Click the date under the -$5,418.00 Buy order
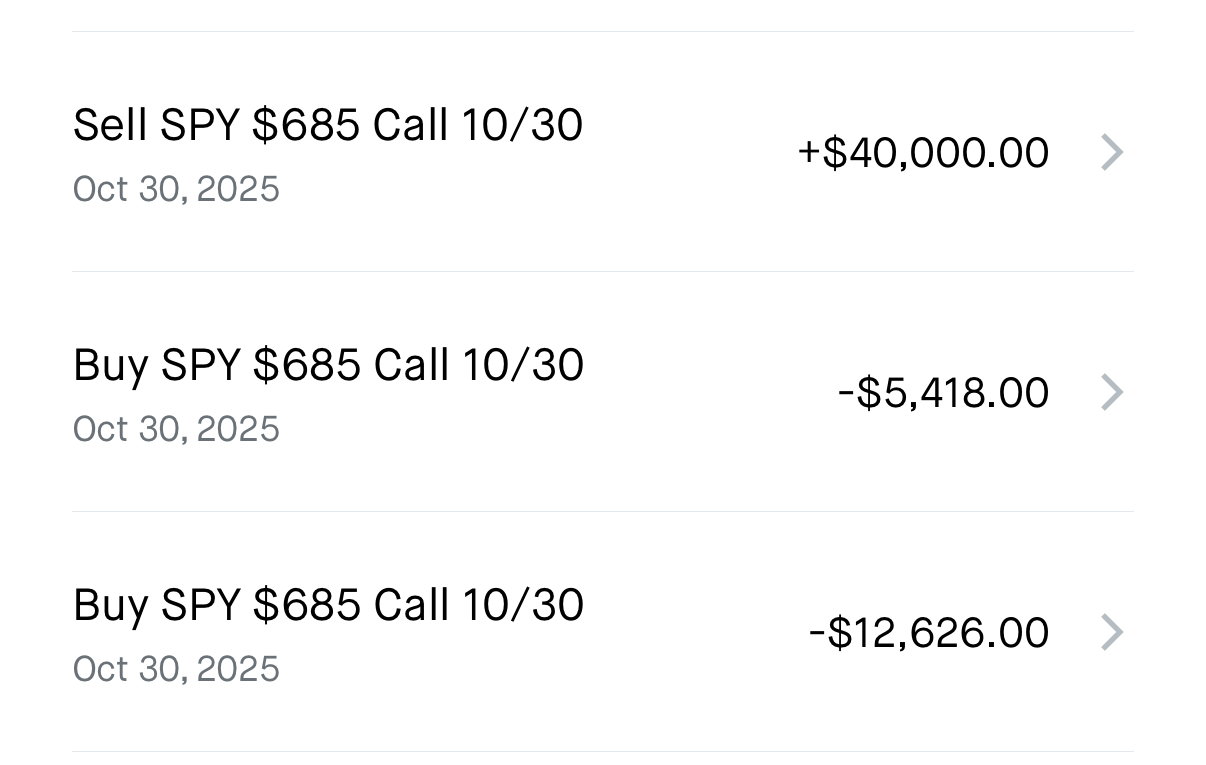Image resolution: width=1206 pixels, height=765 pixels. coord(176,429)
